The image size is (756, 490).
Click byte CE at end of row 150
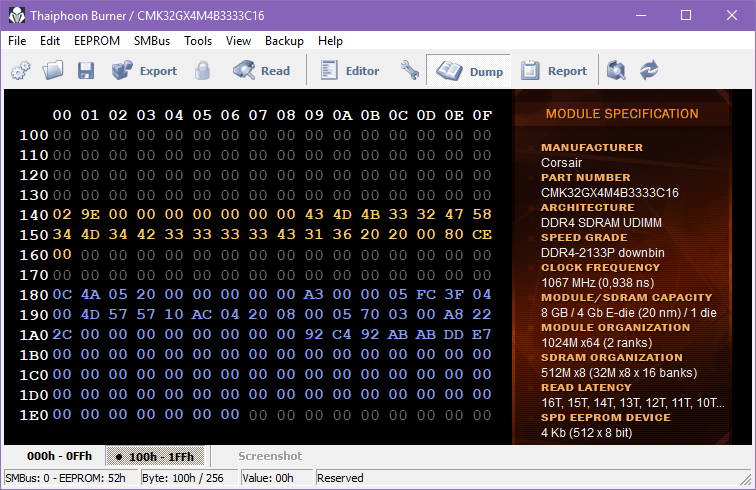[x=482, y=234]
